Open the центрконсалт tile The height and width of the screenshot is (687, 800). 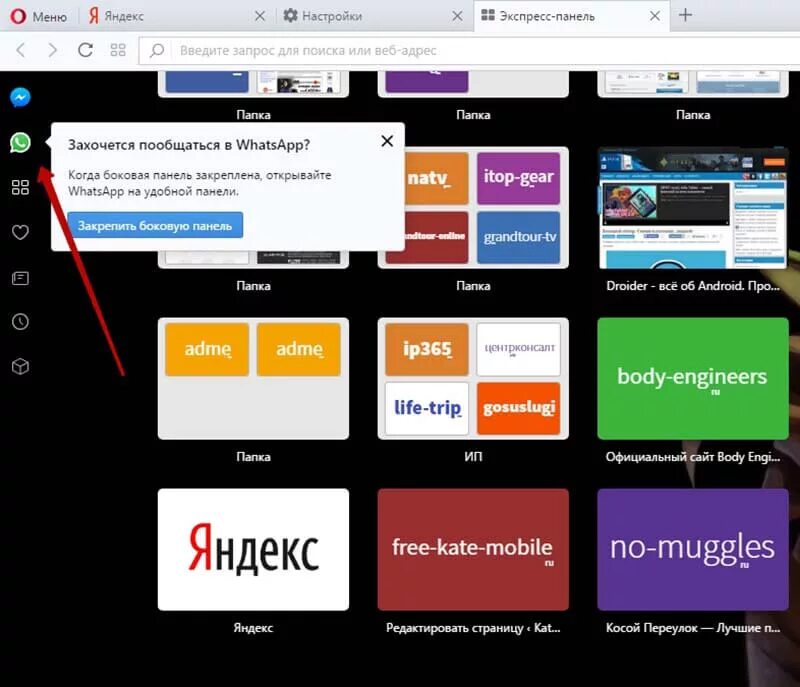(x=518, y=349)
